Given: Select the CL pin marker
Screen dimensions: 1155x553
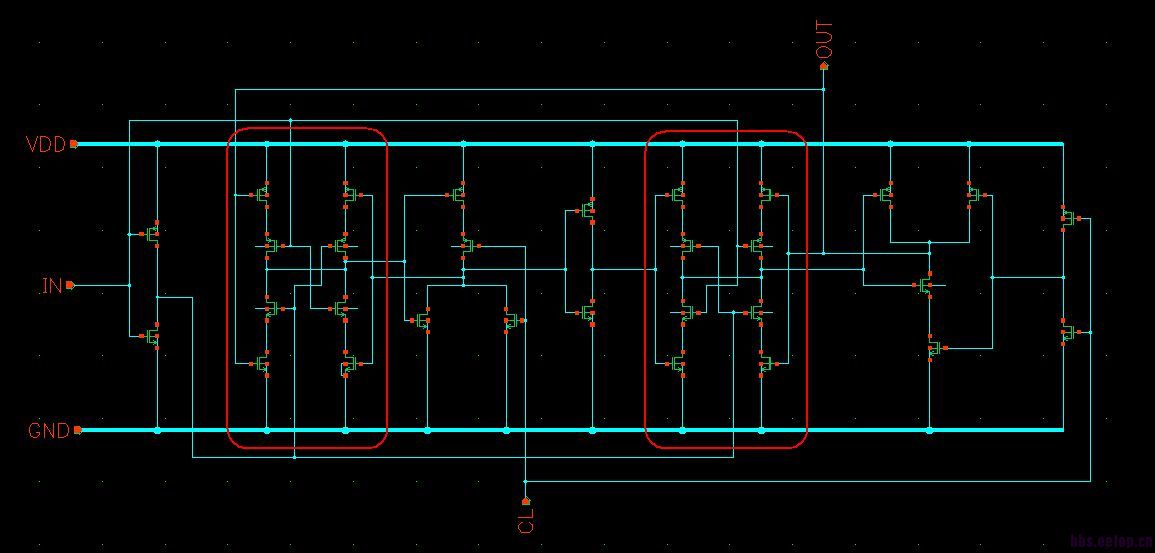Looking at the screenshot, I should [526, 501].
